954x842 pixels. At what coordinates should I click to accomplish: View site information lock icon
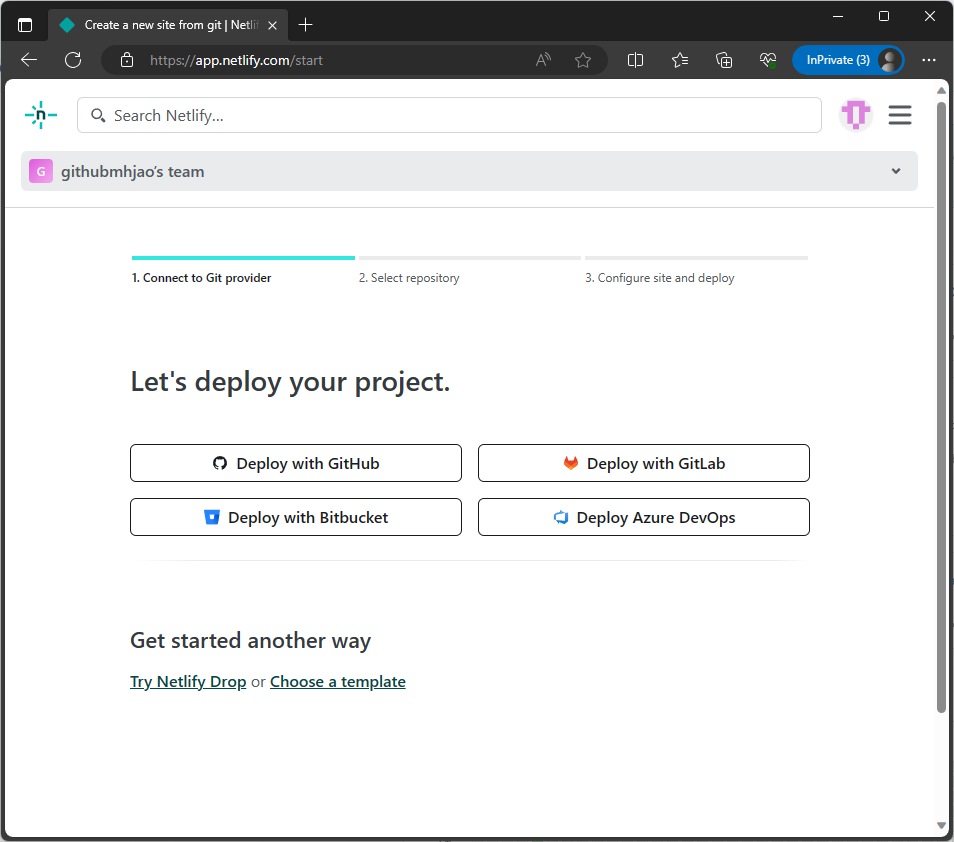[x=127, y=60]
